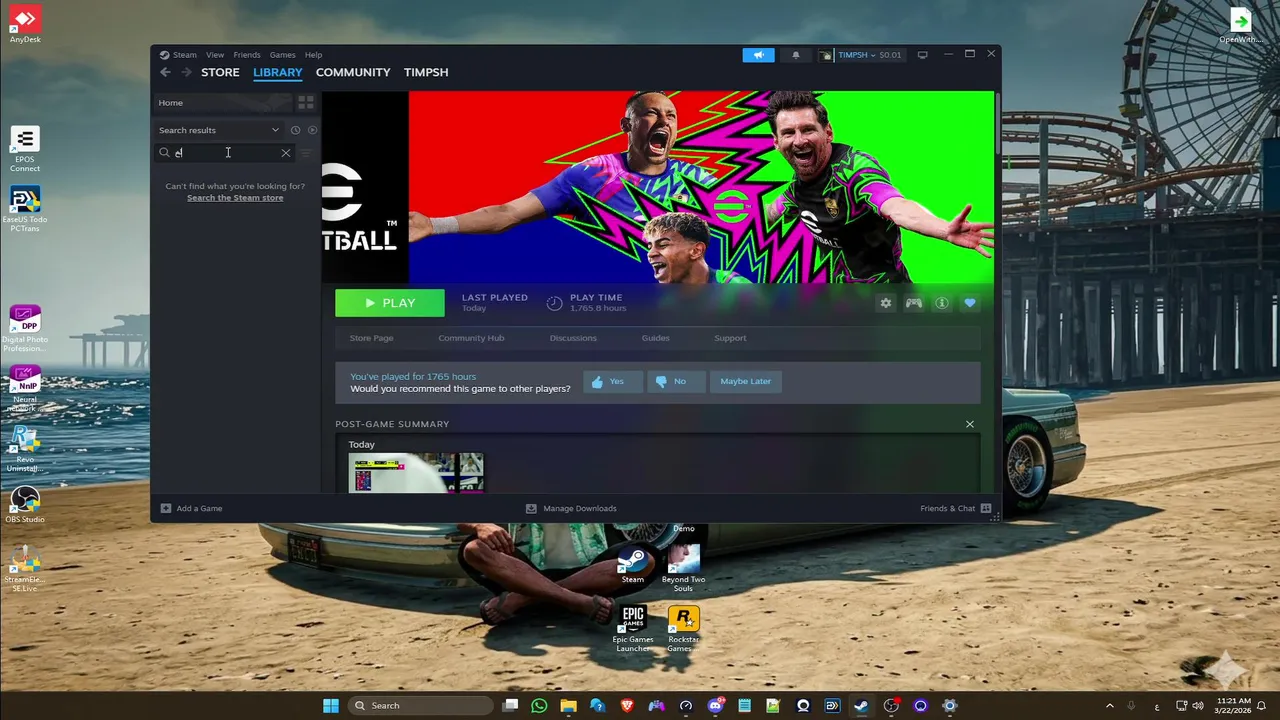Click the Steam forward navigation arrow
The image size is (1280, 720).
coord(186,72)
